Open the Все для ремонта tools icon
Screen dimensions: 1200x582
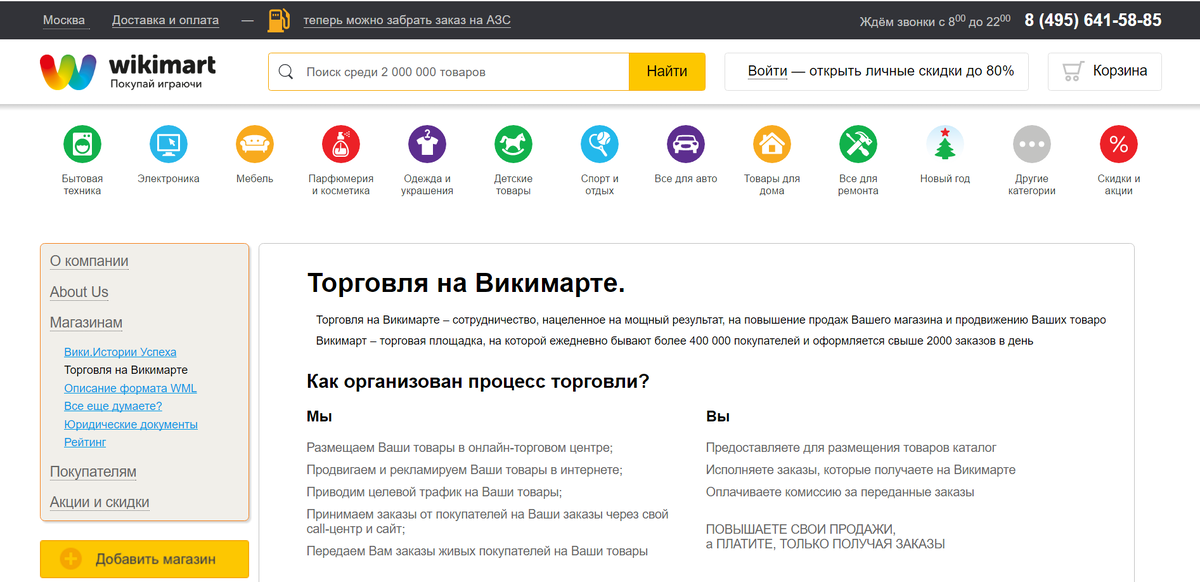pyautogui.click(x=858, y=145)
